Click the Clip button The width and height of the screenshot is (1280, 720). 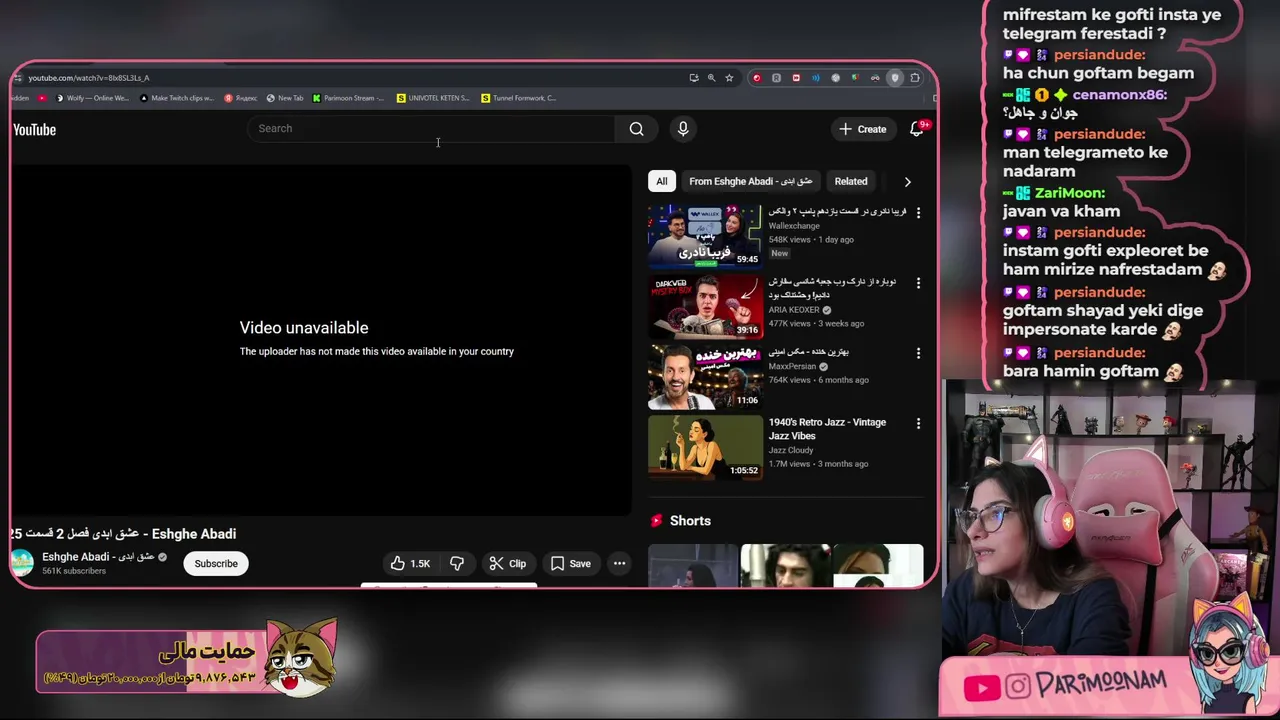tap(508, 564)
